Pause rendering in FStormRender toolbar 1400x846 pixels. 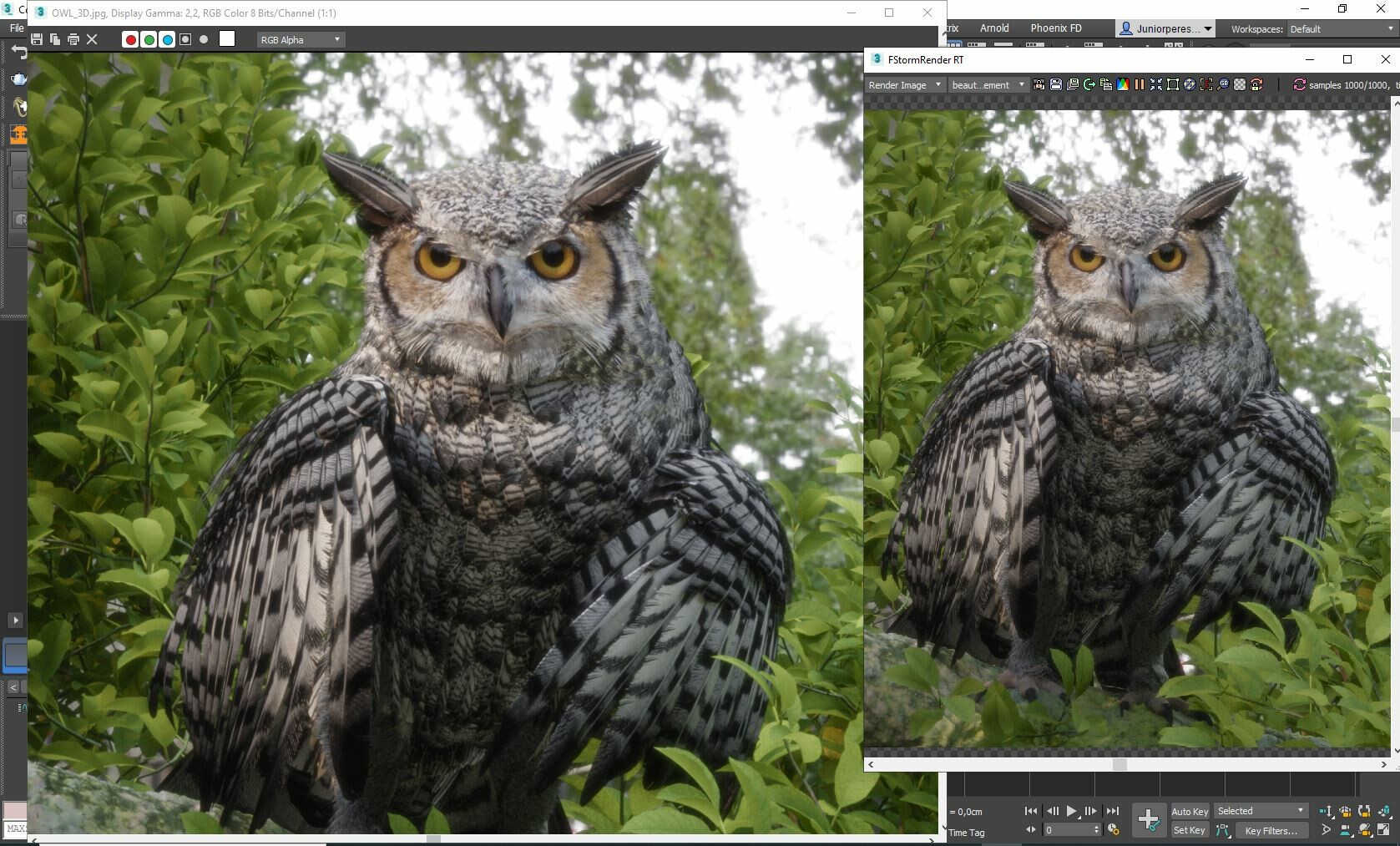1139,84
